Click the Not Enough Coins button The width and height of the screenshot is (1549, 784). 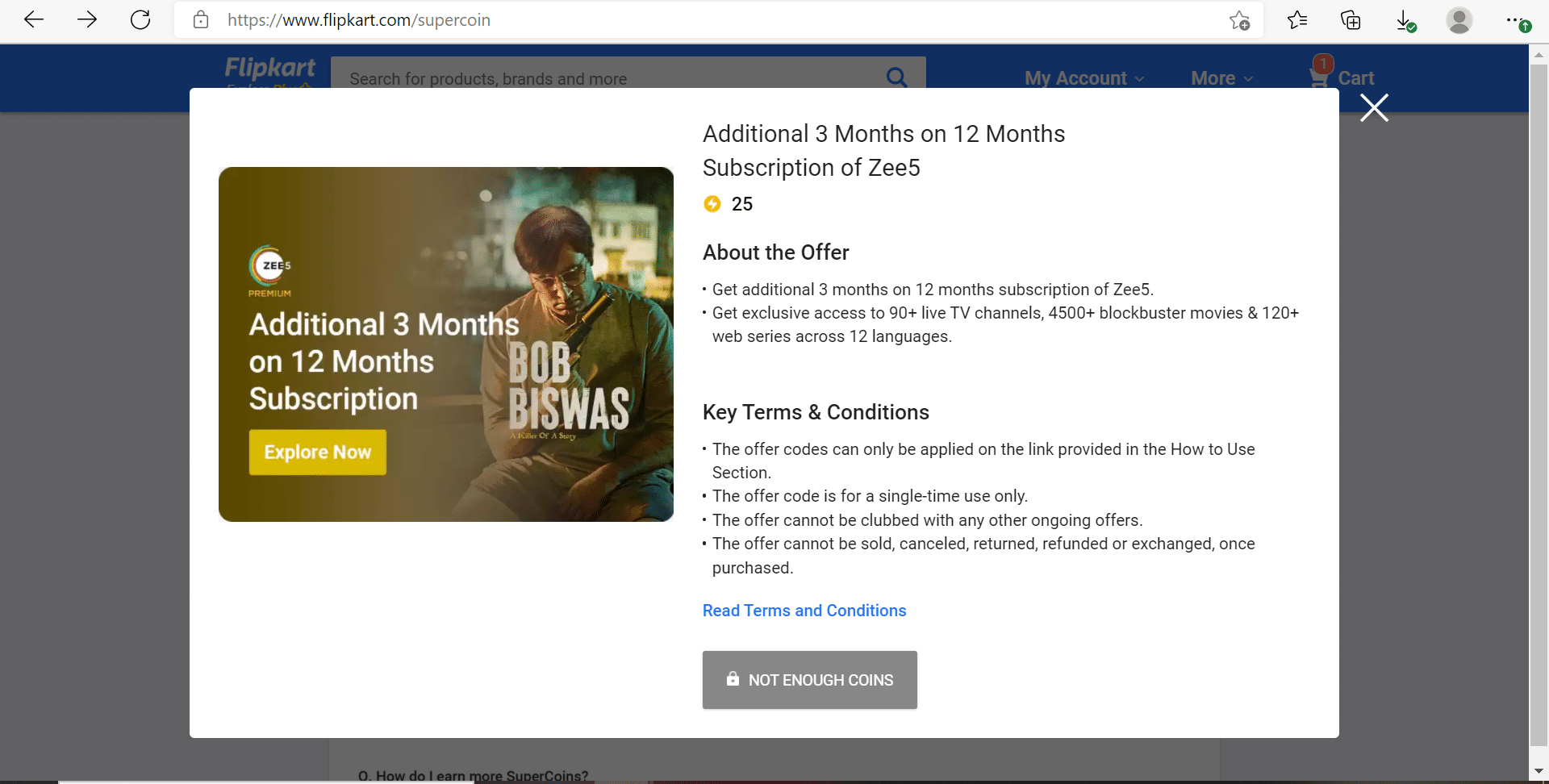(809, 680)
